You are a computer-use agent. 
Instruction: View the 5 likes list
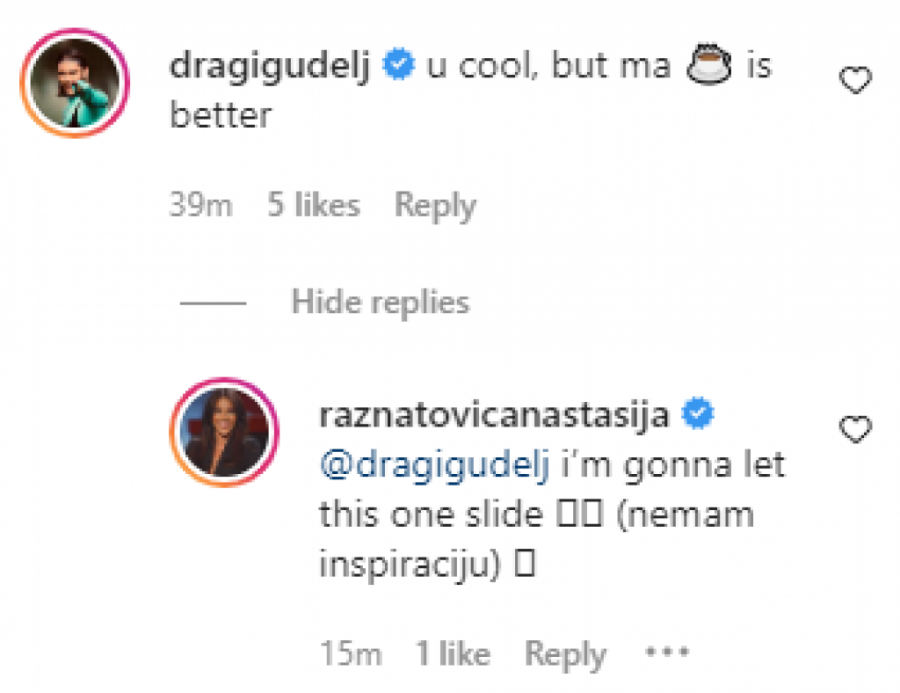(x=314, y=205)
